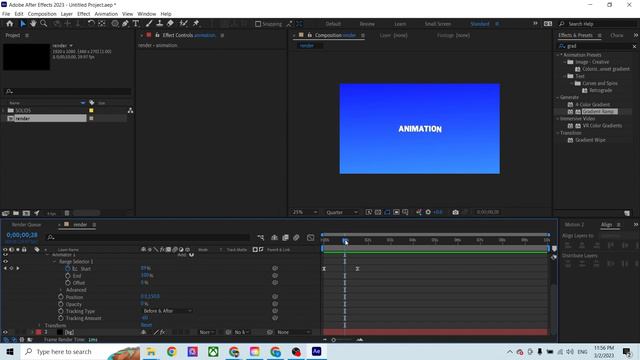
Task: Select the Horizontal Type tool
Action: coord(136,24)
